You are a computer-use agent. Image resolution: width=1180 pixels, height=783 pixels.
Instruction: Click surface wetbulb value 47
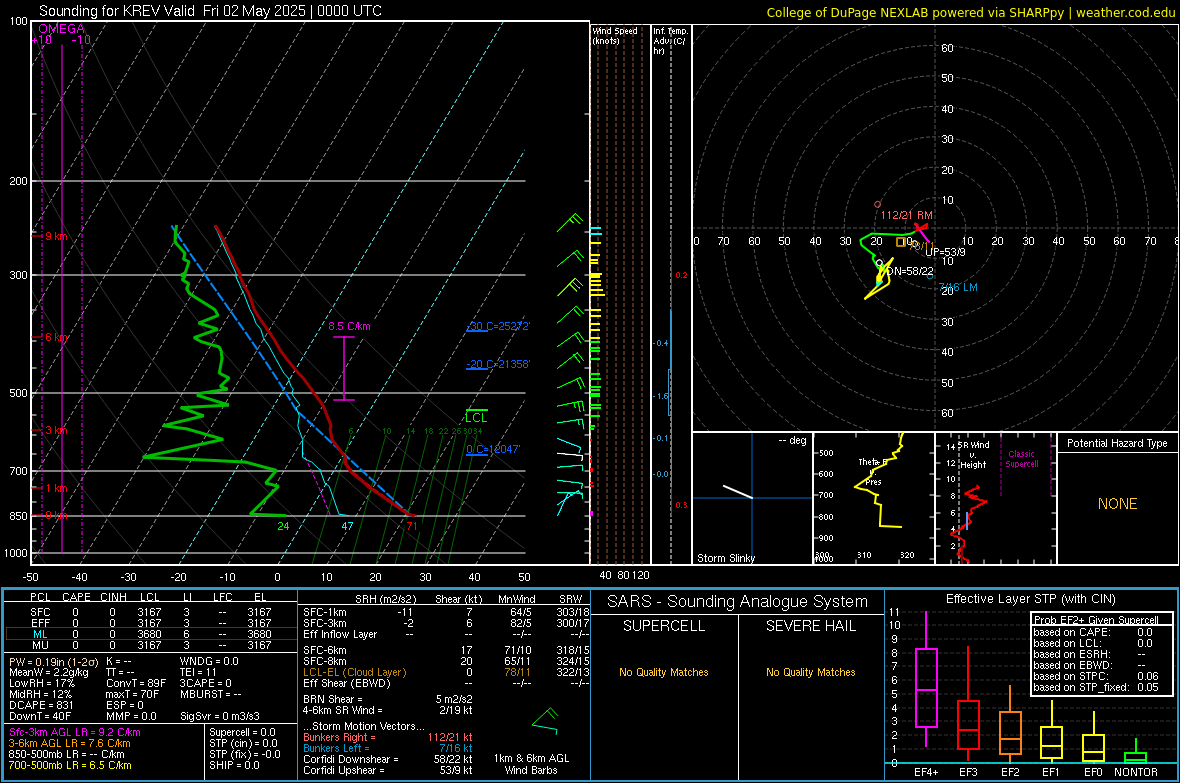coord(347,526)
